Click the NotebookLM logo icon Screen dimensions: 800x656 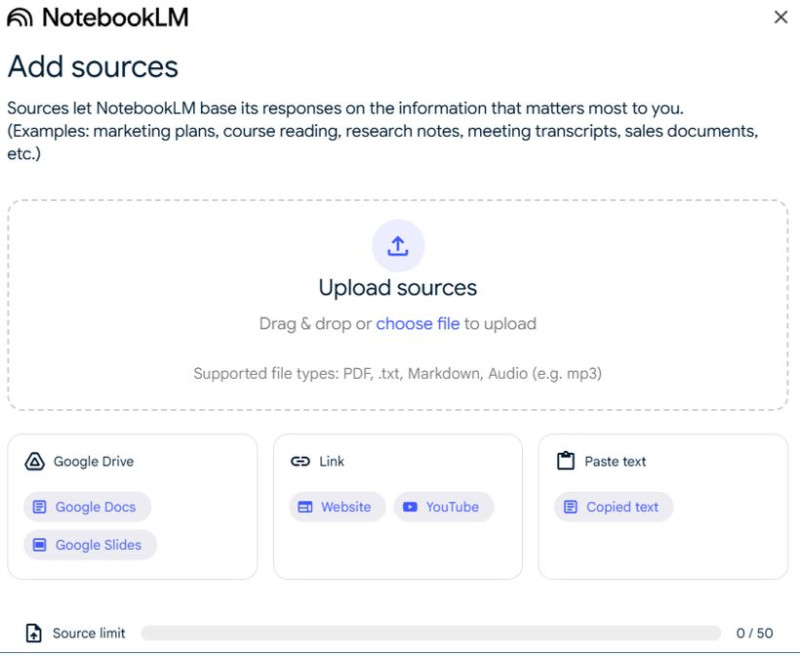(20, 17)
